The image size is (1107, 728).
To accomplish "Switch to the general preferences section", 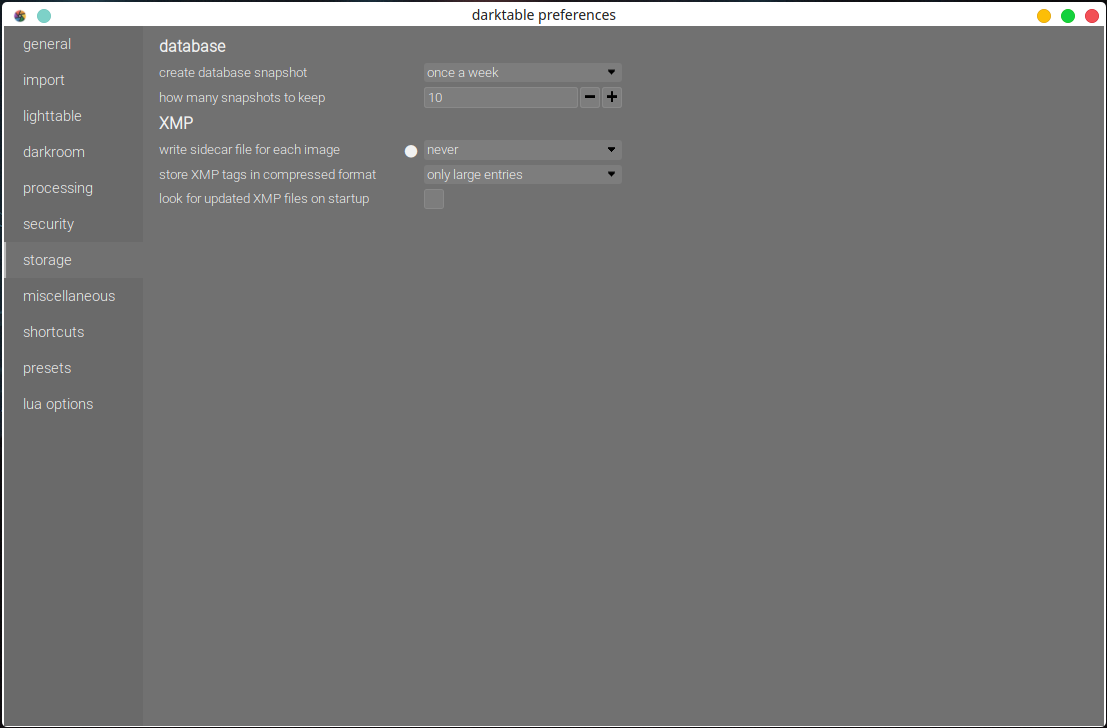I will click(x=47, y=44).
